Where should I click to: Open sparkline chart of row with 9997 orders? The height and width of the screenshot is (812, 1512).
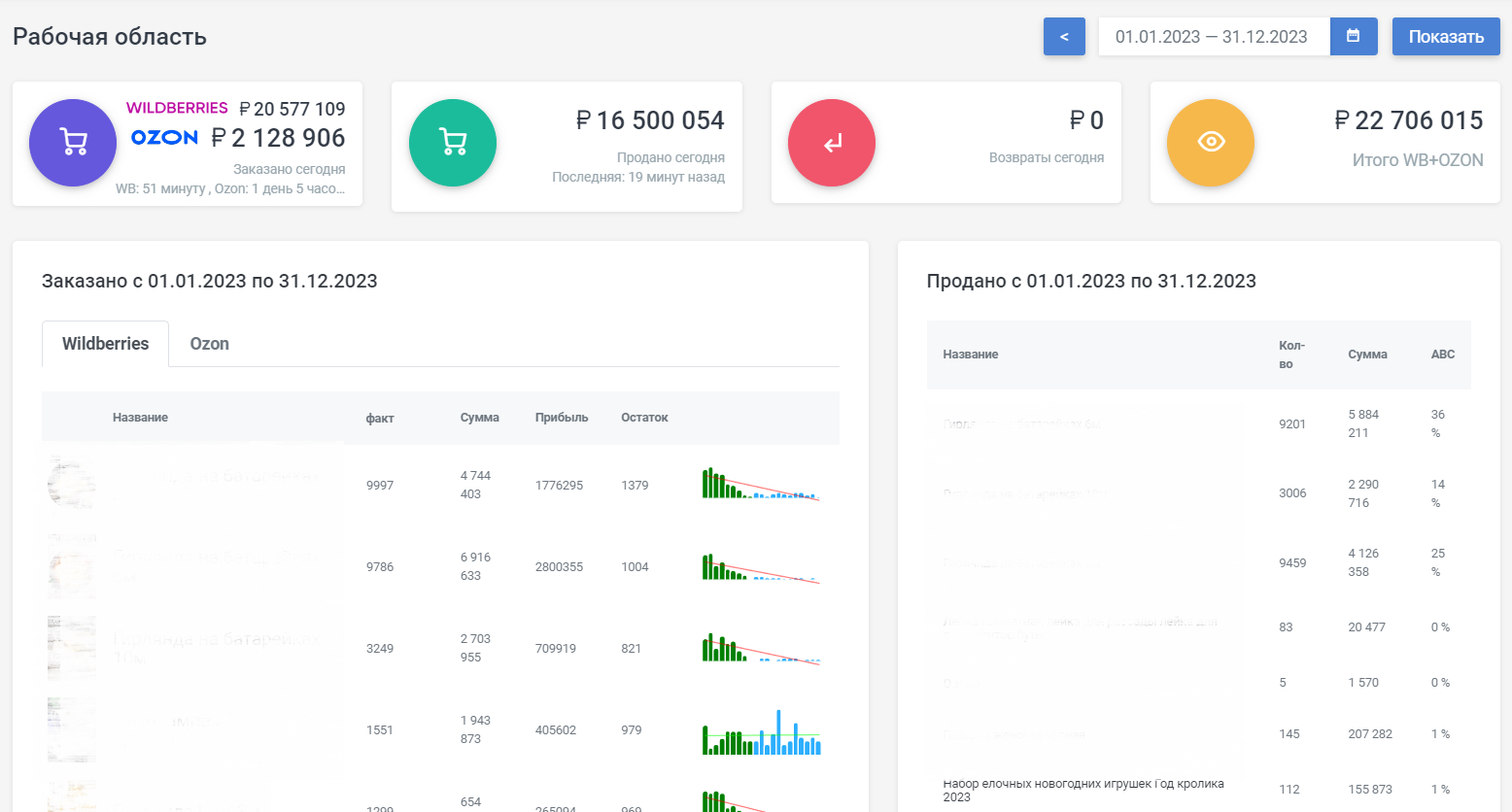point(761,484)
